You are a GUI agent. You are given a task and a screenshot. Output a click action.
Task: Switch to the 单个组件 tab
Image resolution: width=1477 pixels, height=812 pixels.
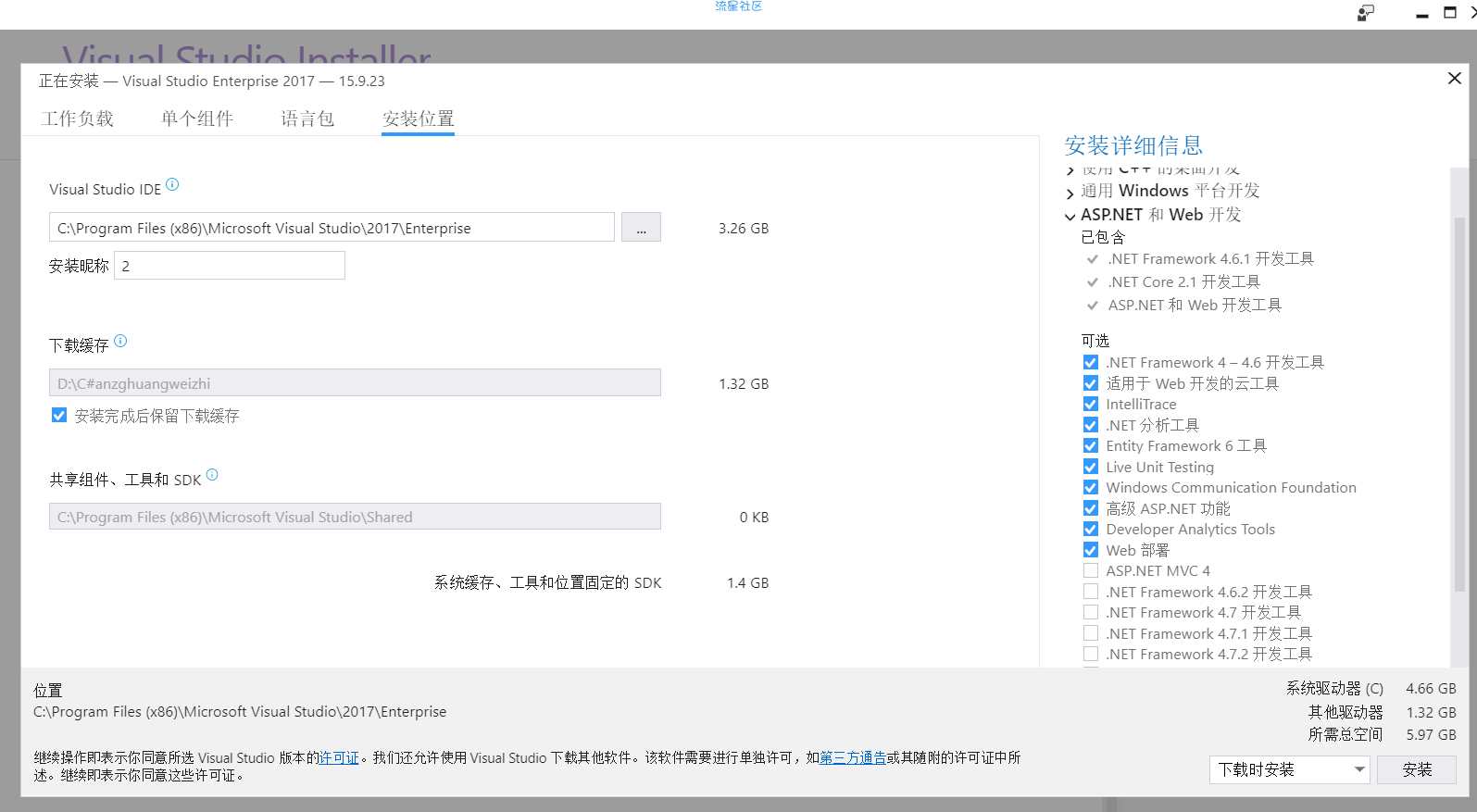coord(197,119)
